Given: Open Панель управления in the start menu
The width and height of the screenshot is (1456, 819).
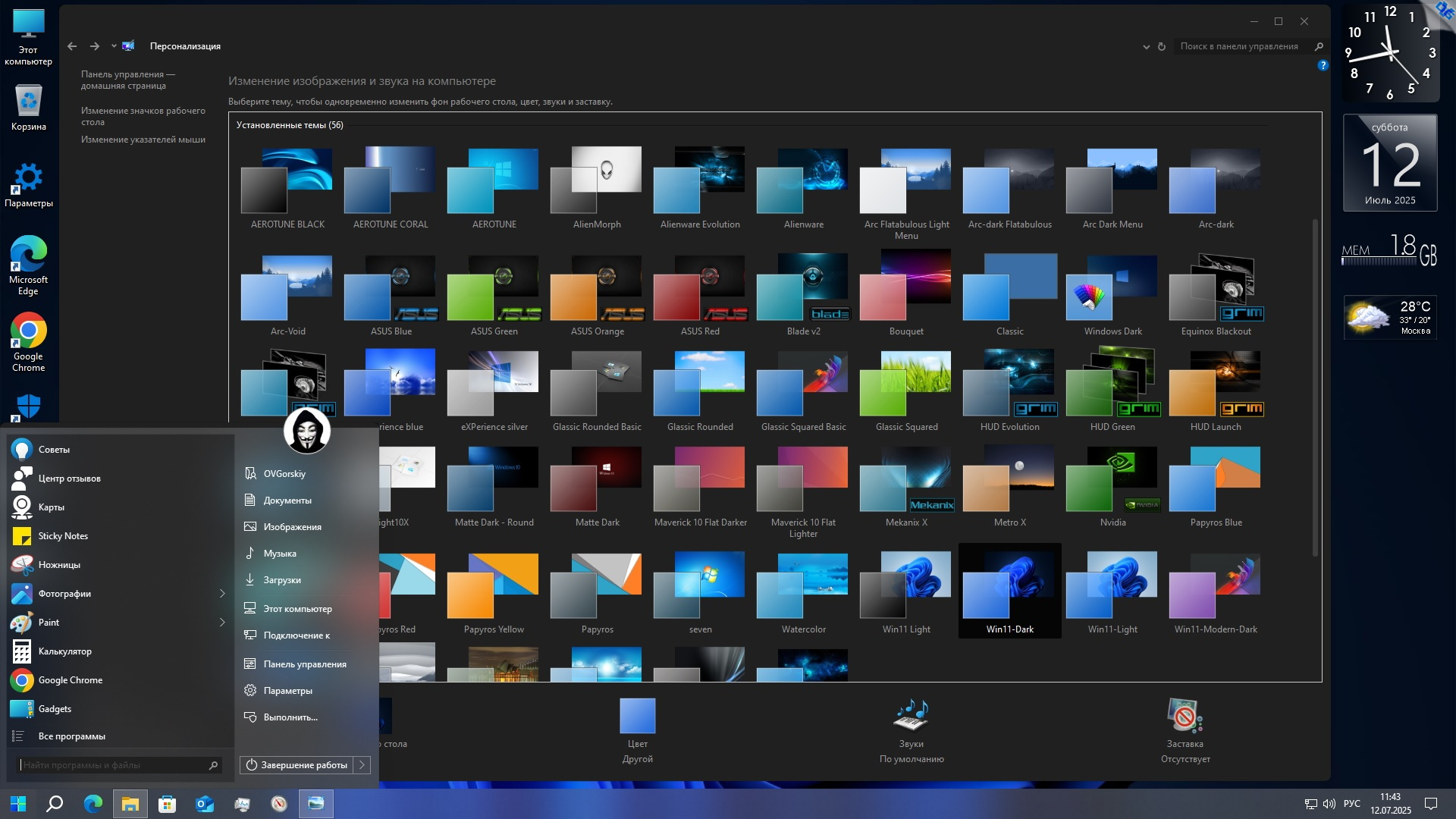Looking at the screenshot, I should pyautogui.click(x=304, y=664).
